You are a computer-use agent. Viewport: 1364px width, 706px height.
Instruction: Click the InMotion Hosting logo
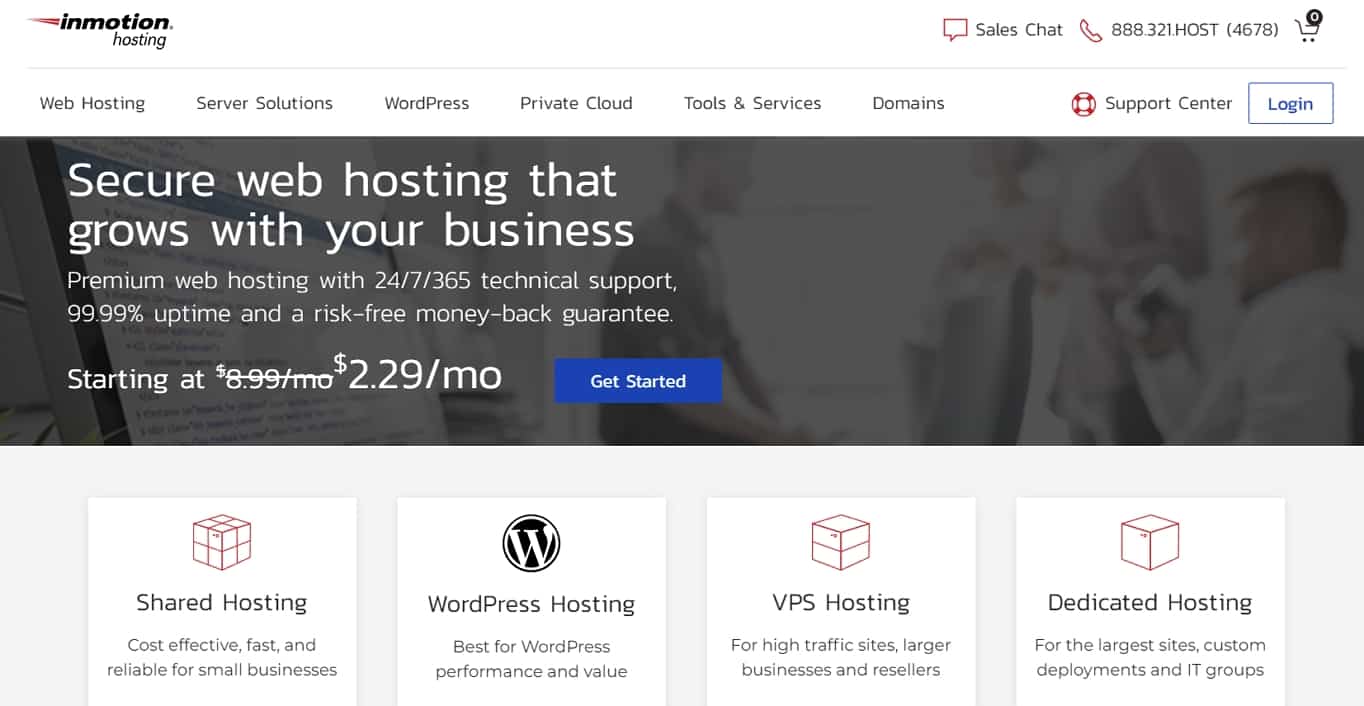coord(100,30)
